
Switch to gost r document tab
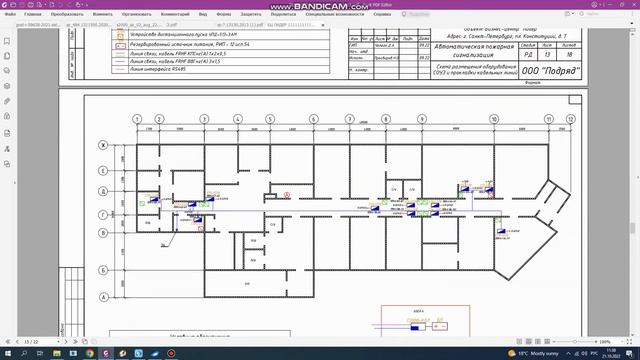pos(38,25)
